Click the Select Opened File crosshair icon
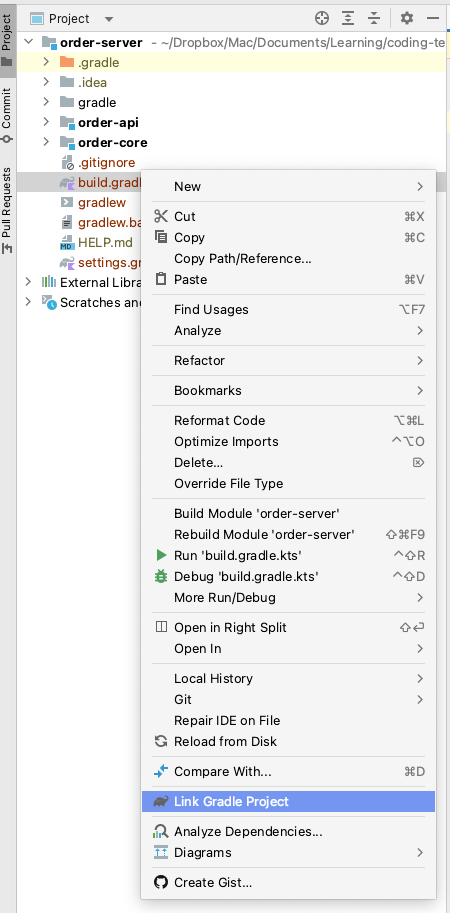450x913 pixels. pos(322,19)
